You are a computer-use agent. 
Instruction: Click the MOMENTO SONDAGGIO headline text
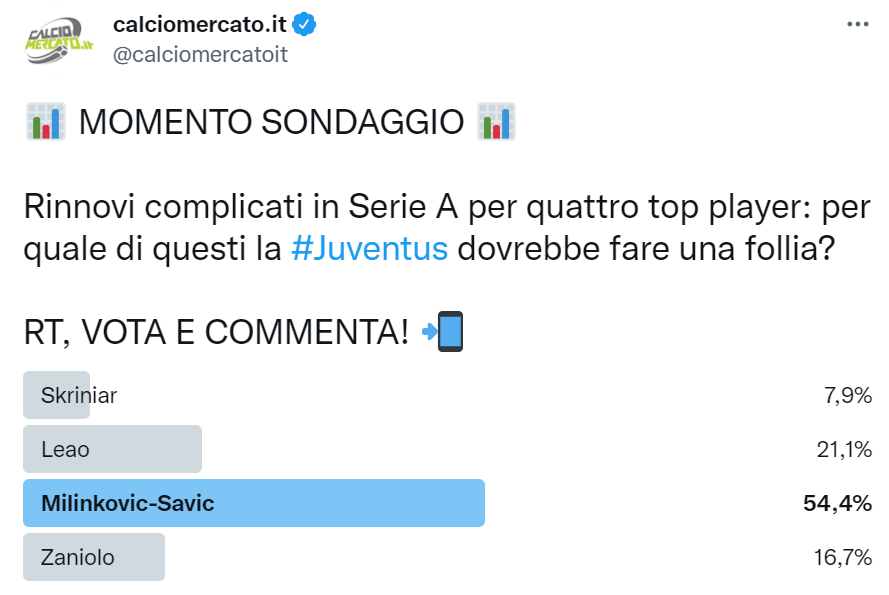270,123
